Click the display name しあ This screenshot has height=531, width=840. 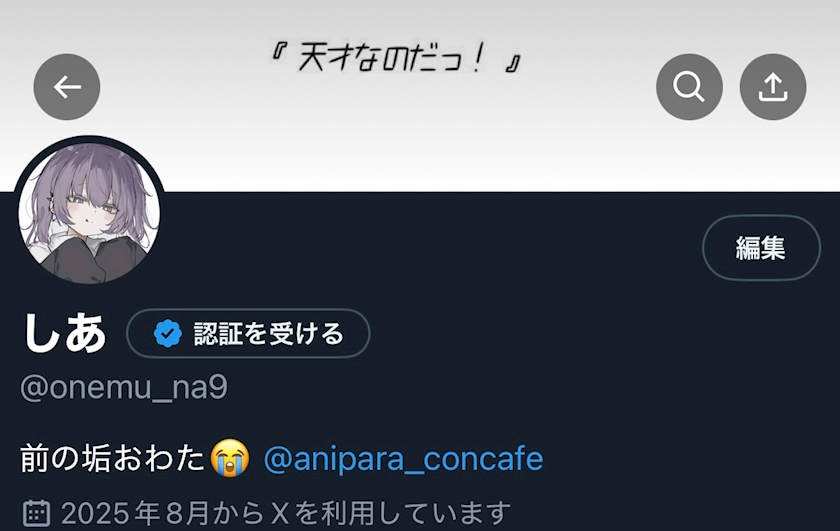click(x=64, y=333)
